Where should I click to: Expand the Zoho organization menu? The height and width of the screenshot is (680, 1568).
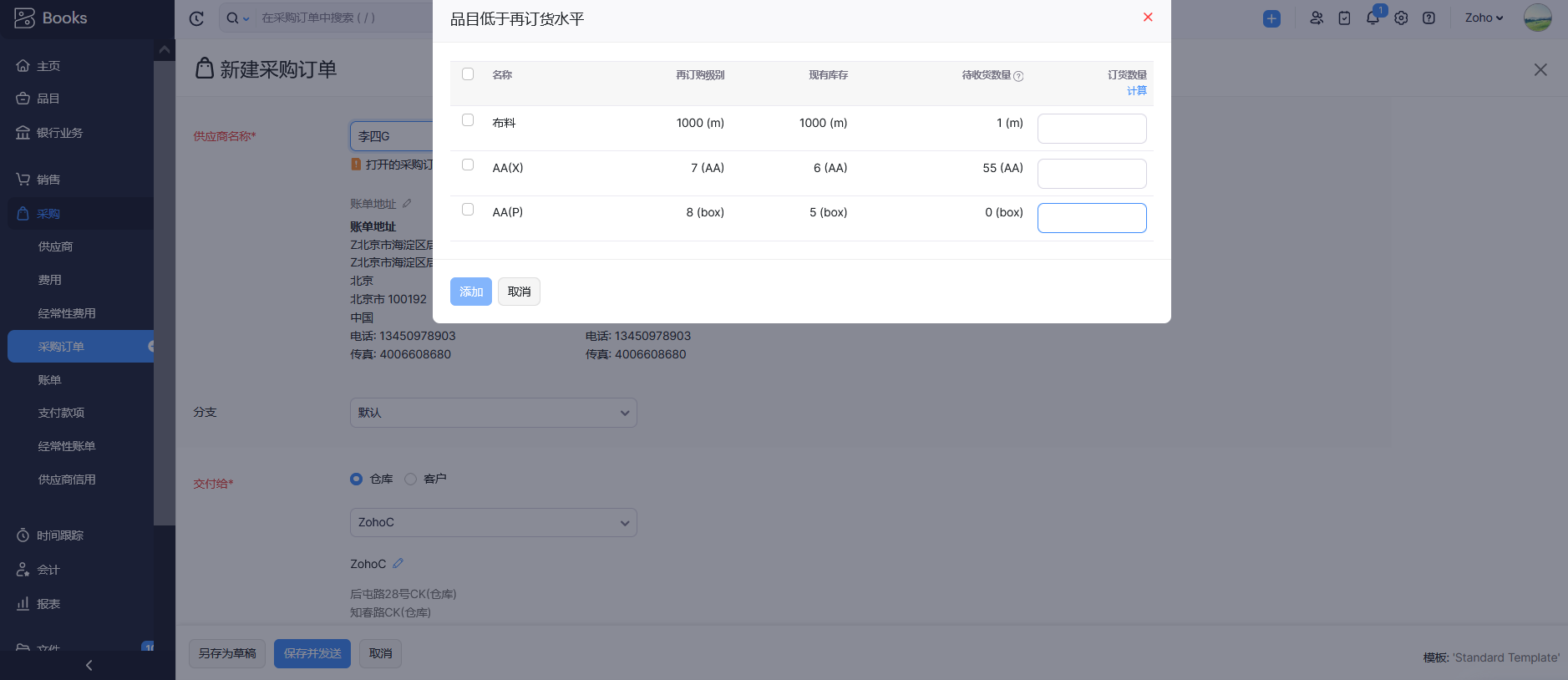pyautogui.click(x=1484, y=18)
